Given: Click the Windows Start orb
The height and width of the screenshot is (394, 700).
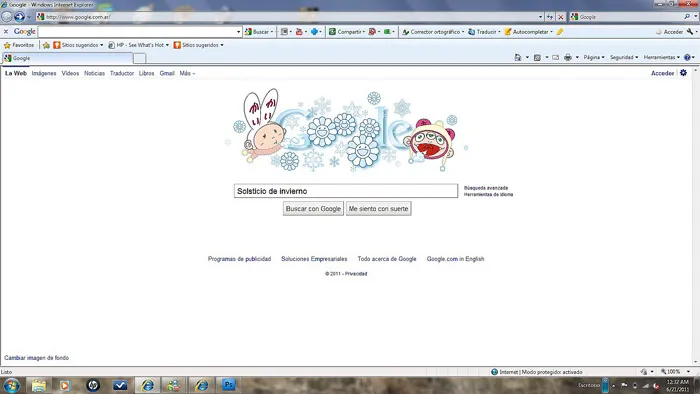Looking at the screenshot, I should point(11,385).
